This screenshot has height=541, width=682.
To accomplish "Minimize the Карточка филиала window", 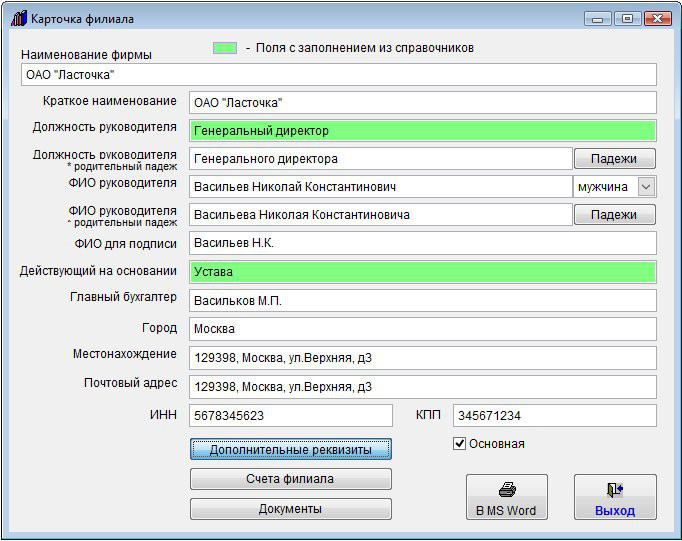I will tap(598, 19).
